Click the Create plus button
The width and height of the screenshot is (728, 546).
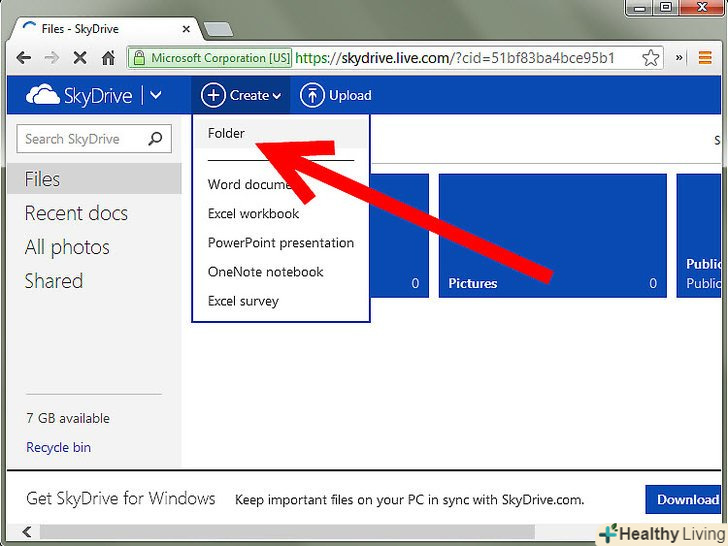[241, 95]
